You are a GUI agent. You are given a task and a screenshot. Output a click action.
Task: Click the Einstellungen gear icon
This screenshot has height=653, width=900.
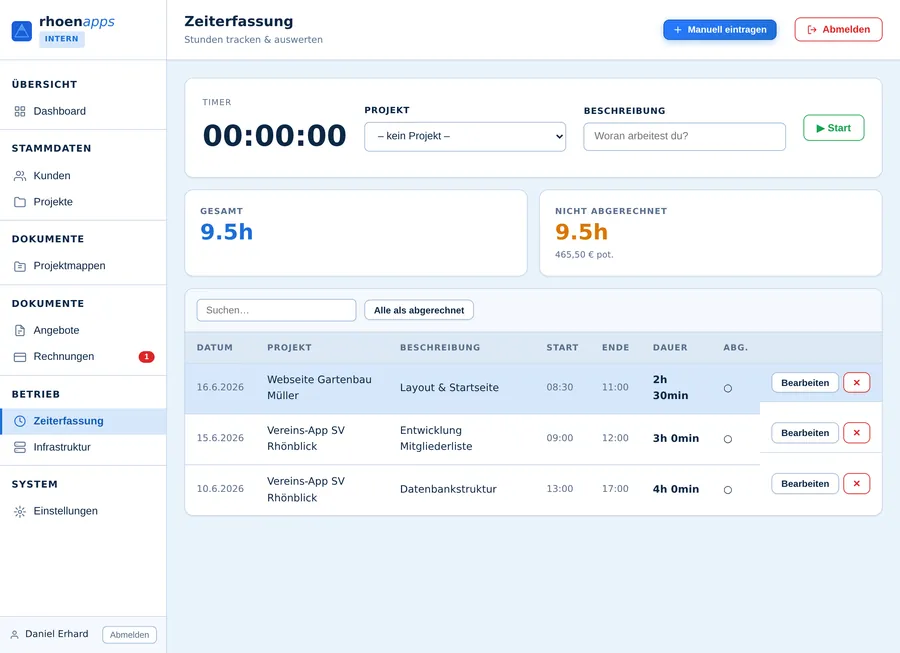20,511
